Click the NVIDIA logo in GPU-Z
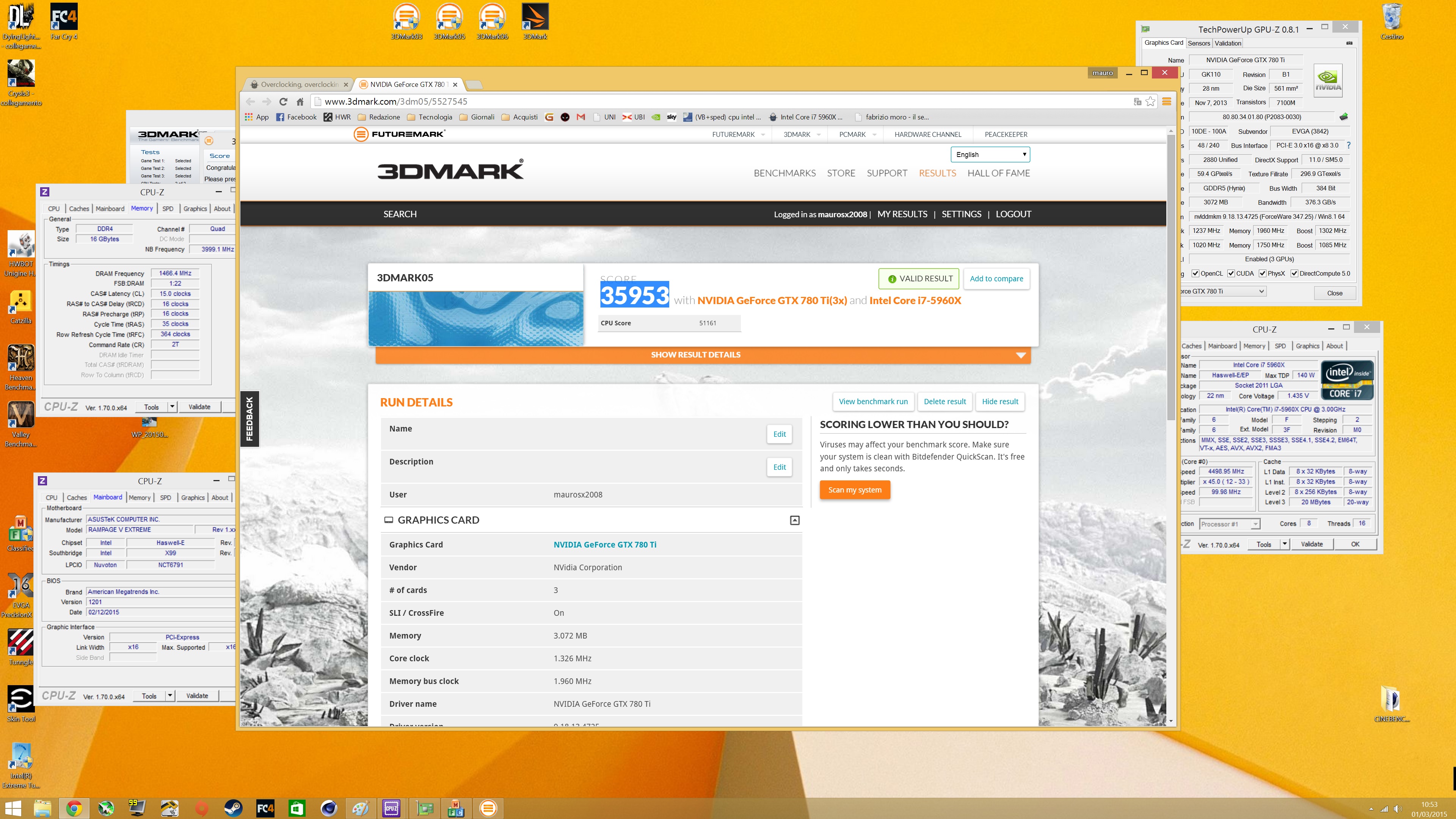1456x819 pixels. coord(1328,81)
